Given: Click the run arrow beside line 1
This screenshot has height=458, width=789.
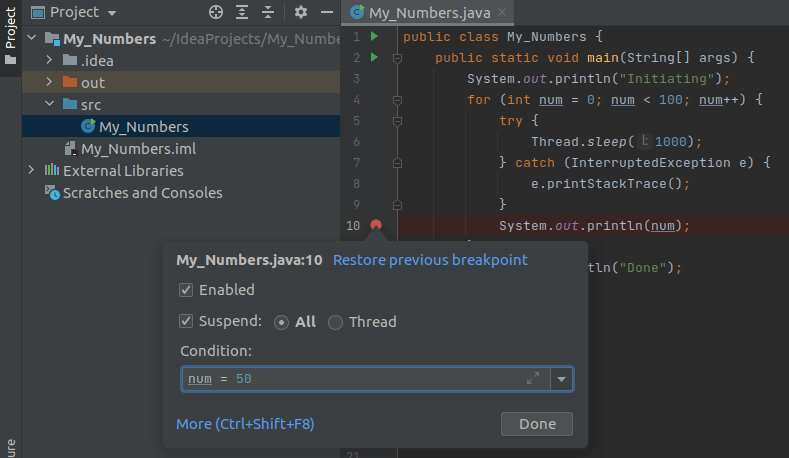Looking at the screenshot, I should coord(374,37).
